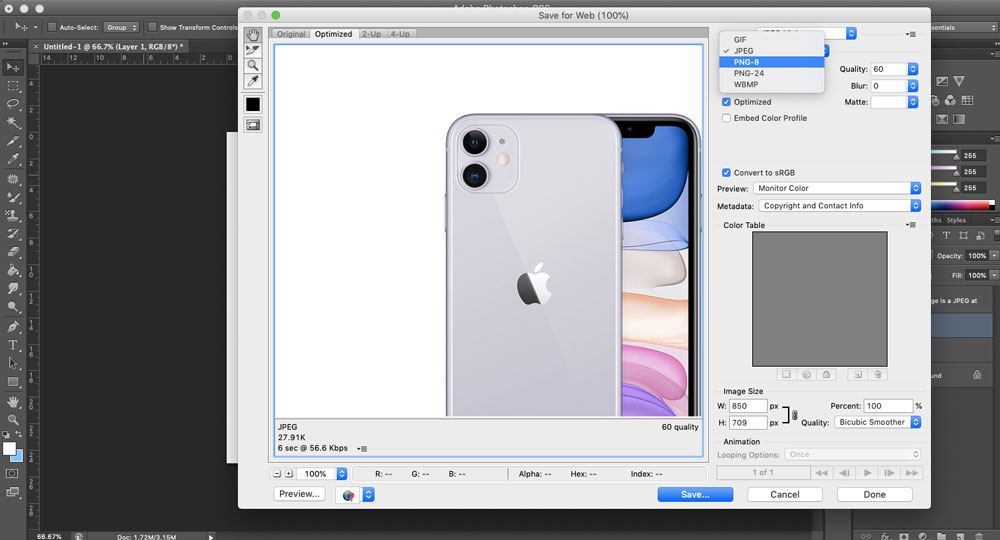
Task: Switch to the 2-Up tab
Action: [x=371, y=34]
